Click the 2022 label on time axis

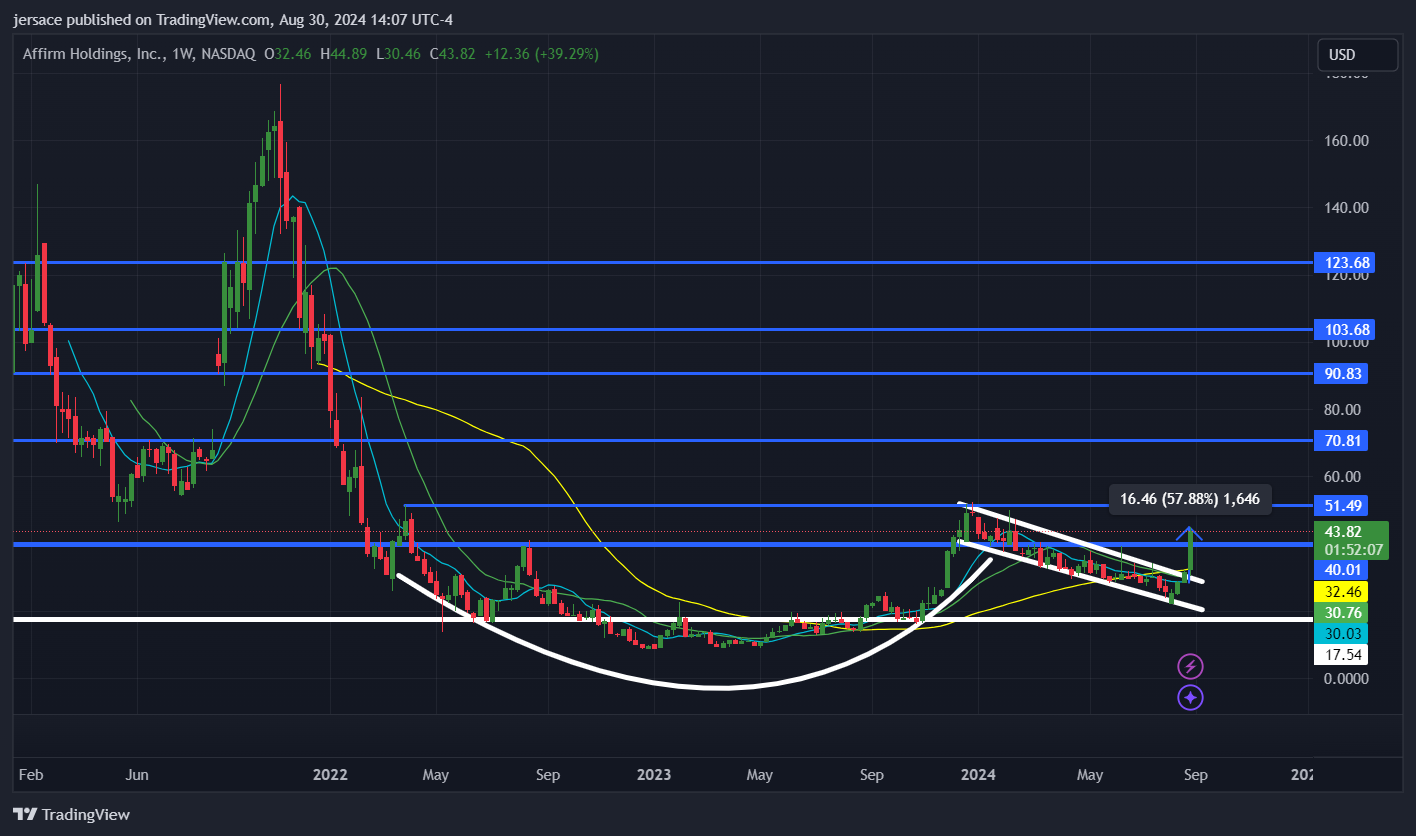(330, 774)
